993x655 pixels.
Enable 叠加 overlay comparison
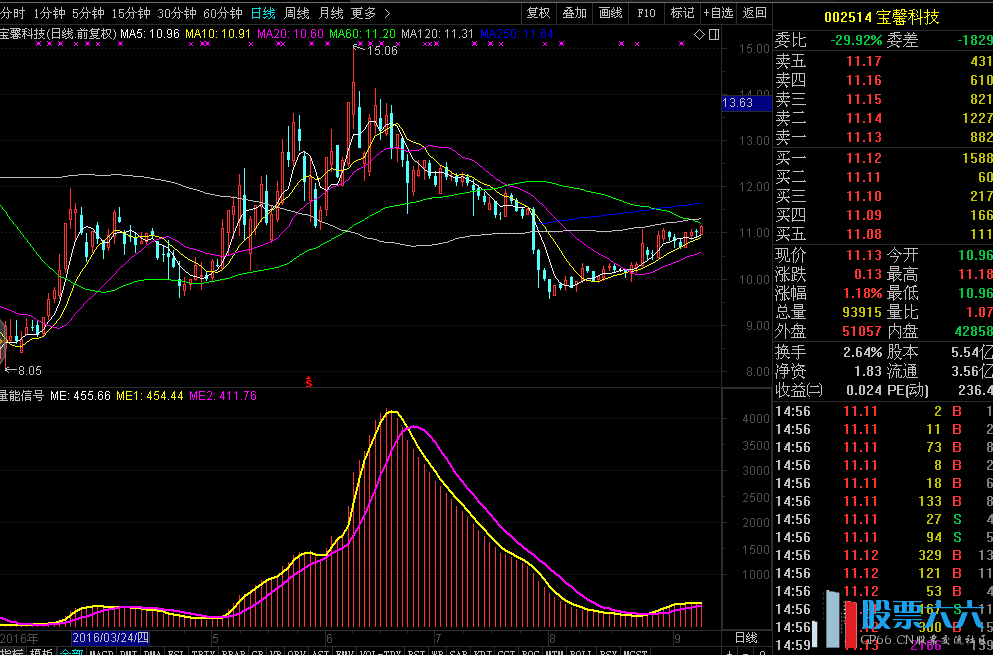[574, 13]
